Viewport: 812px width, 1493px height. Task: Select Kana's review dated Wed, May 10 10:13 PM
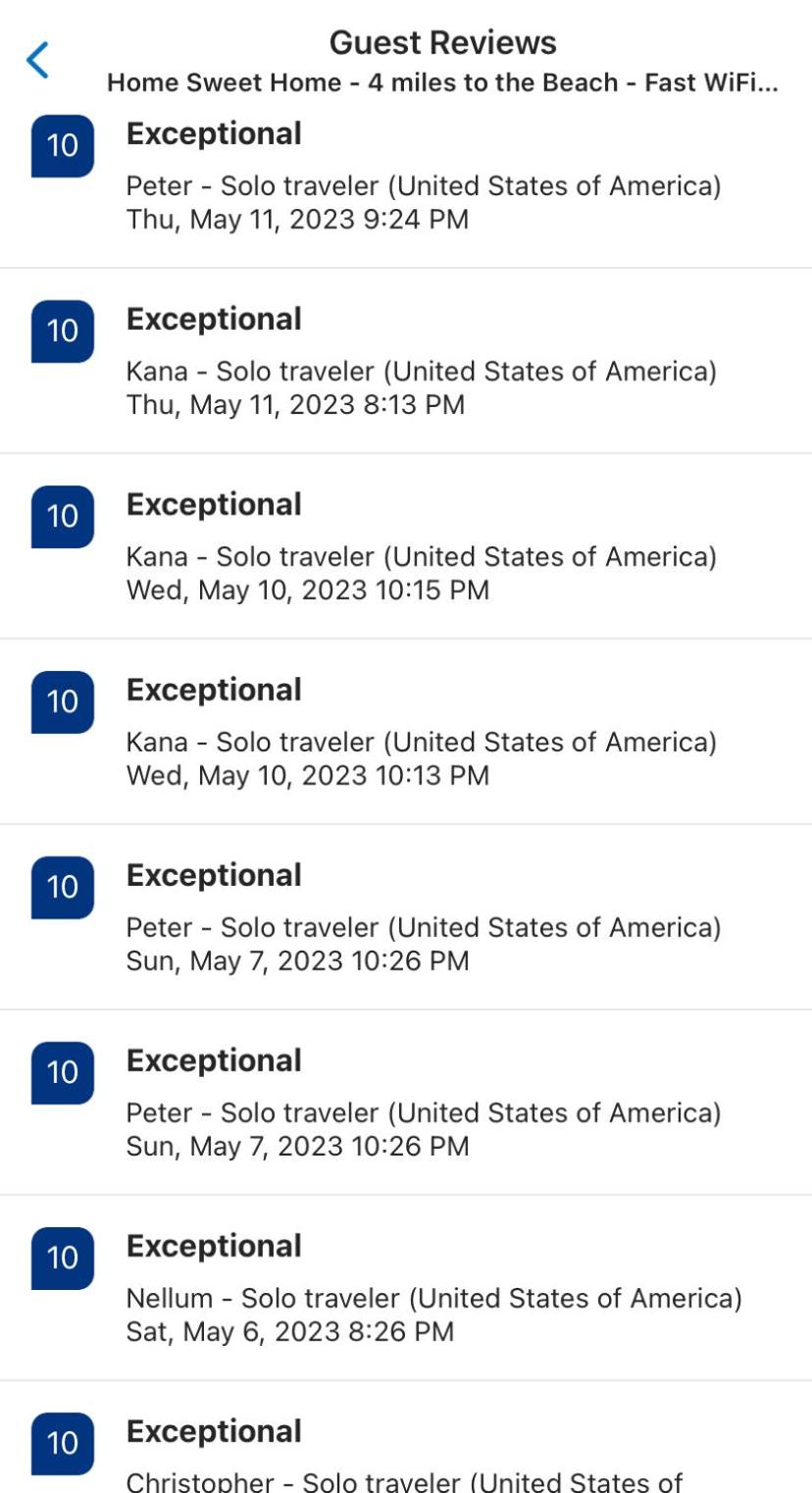coord(406,732)
